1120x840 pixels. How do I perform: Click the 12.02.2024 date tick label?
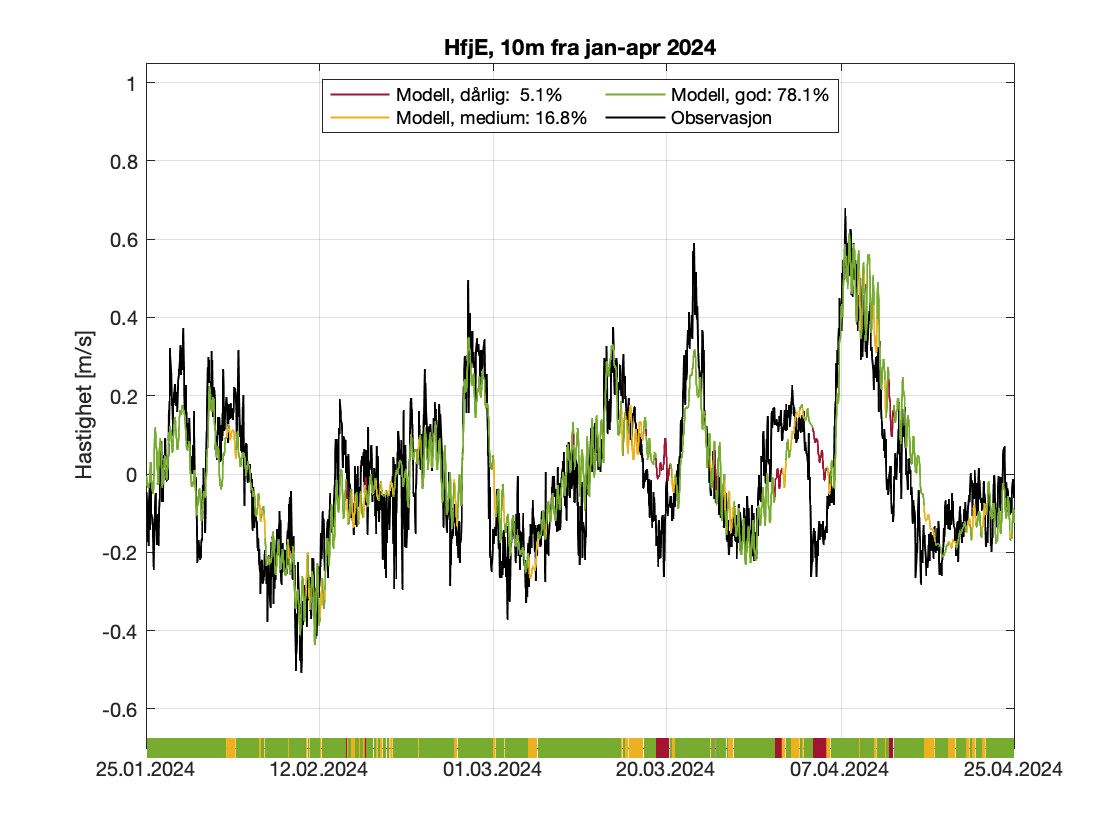click(320, 770)
